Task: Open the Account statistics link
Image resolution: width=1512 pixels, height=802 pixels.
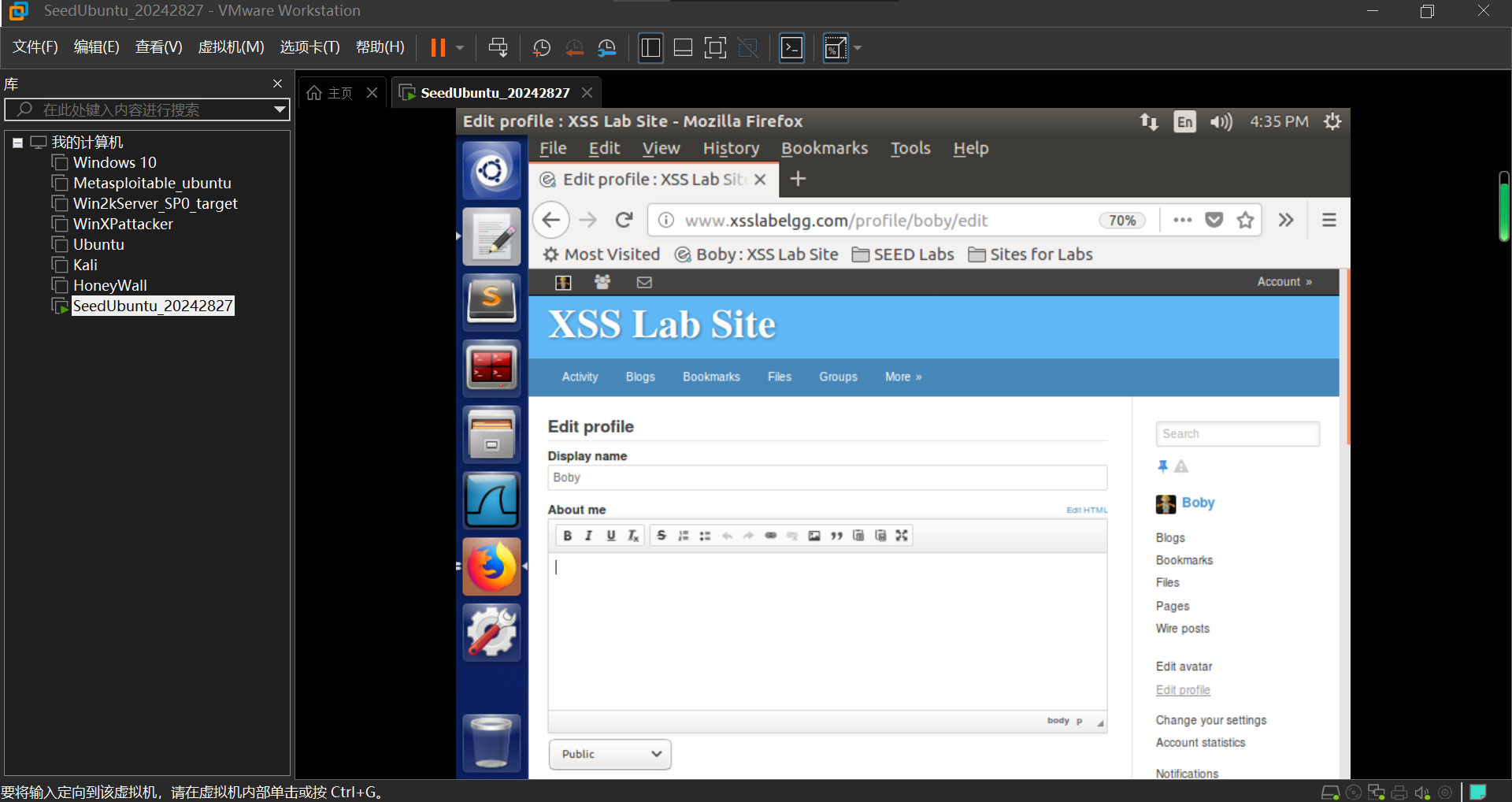Action: click(x=1200, y=742)
